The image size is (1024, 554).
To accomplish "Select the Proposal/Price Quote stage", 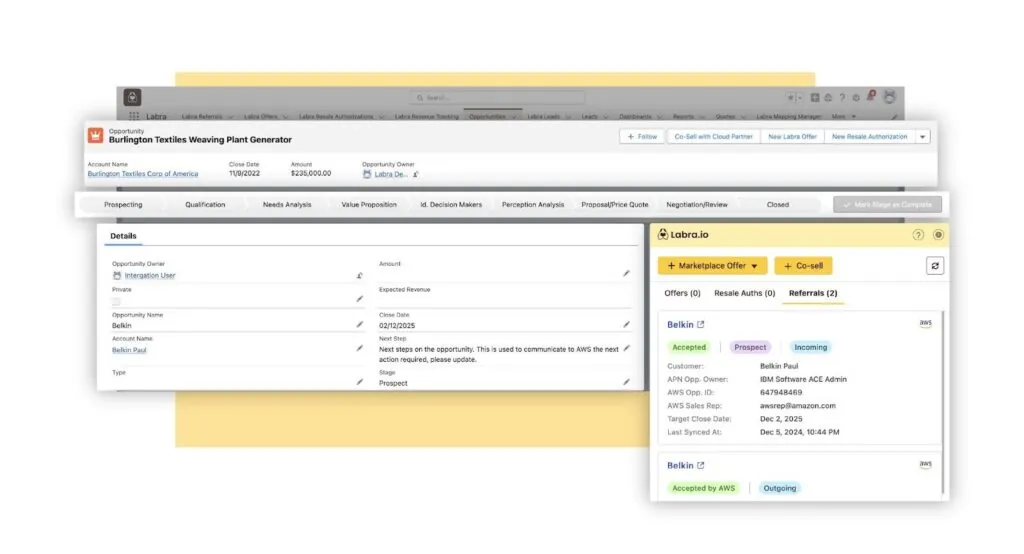I will pos(615,204).
